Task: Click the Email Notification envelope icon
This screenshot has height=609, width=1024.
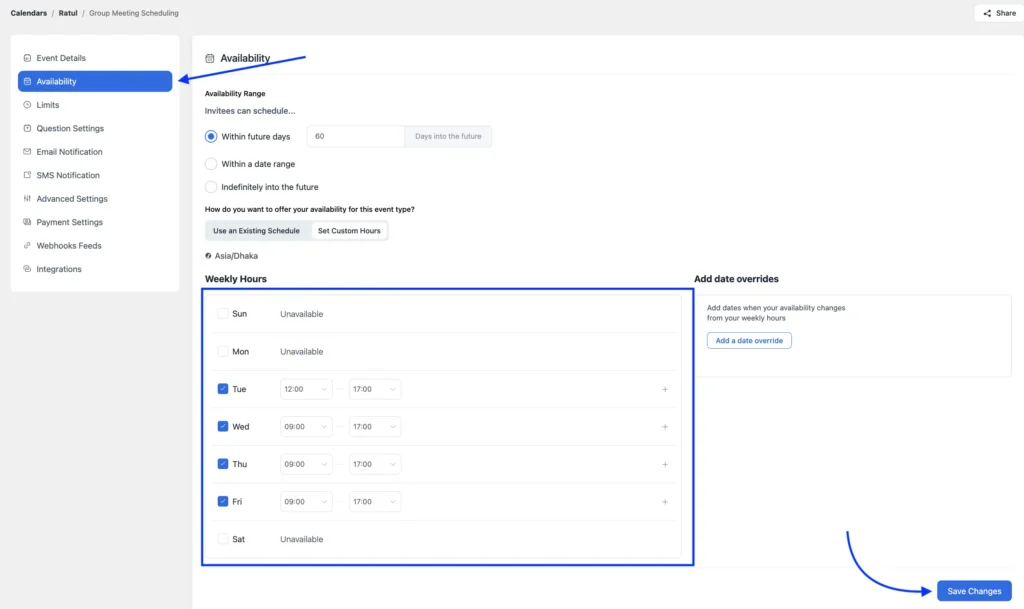Action: pyautogui.click(x=28, y=151)
